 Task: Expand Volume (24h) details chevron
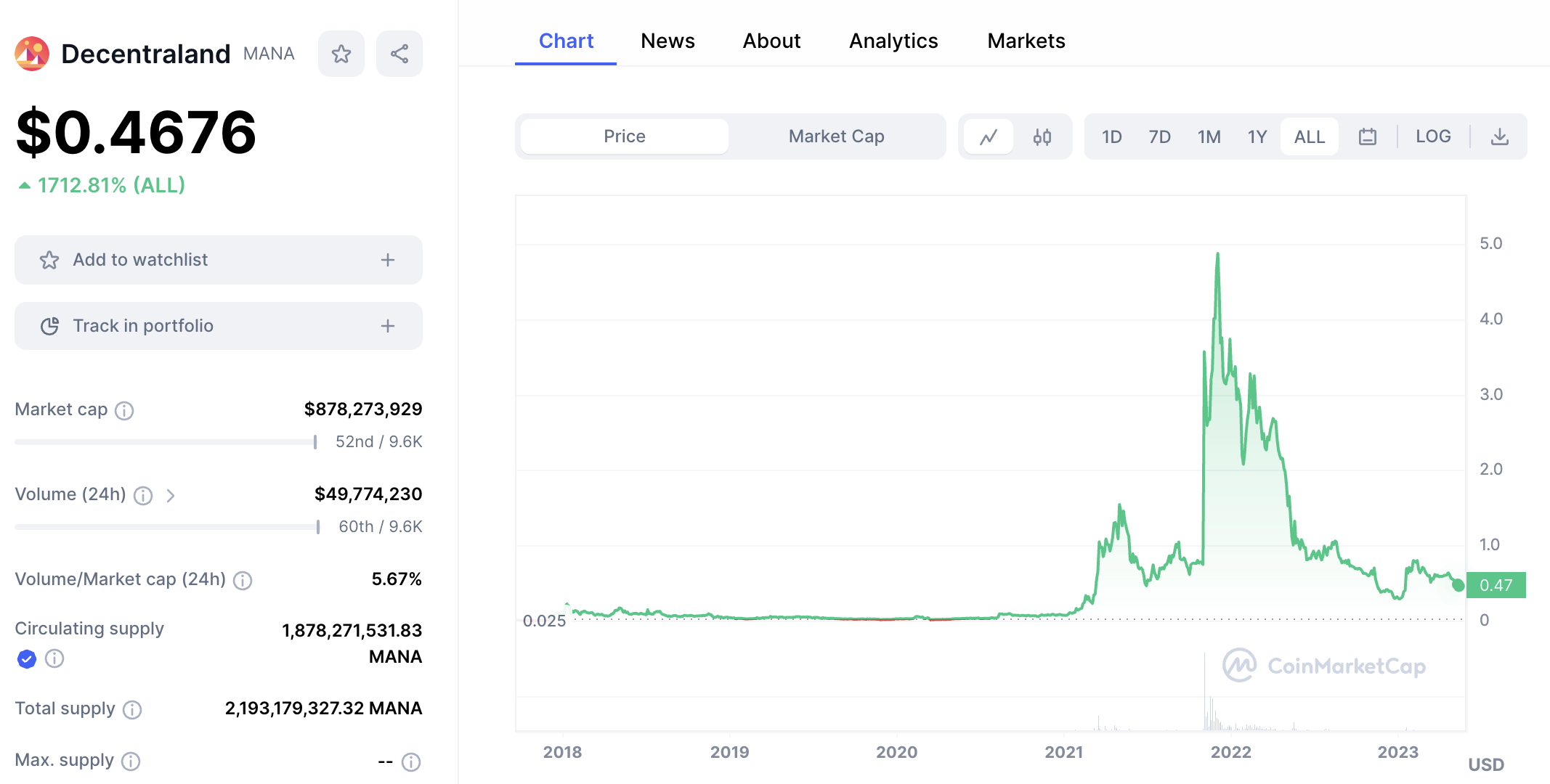pos(171,496)
